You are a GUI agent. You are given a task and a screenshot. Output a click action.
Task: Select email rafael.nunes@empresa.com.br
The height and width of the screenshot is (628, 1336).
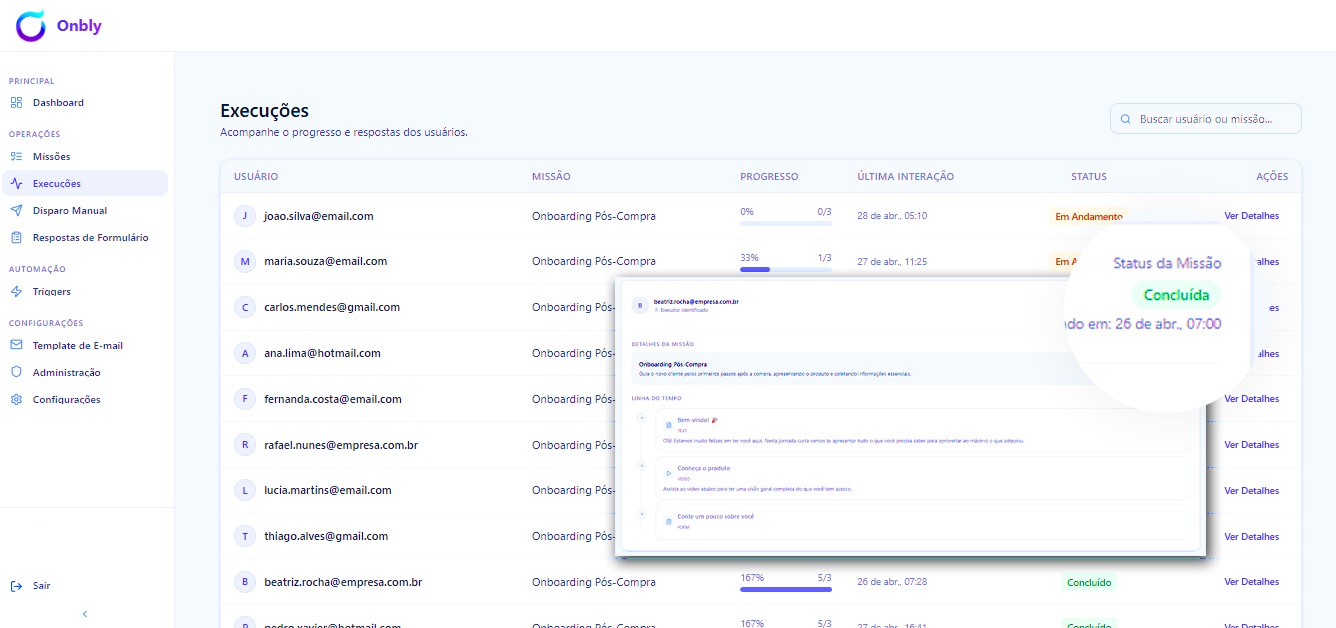(x=341, y=445)
